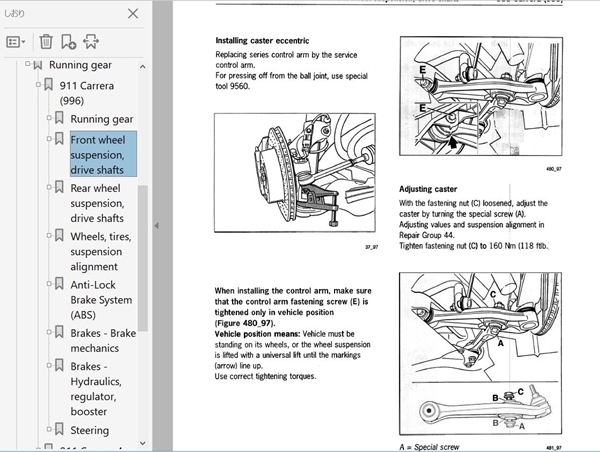Click the 'Vehicle position means:' text

257,334
